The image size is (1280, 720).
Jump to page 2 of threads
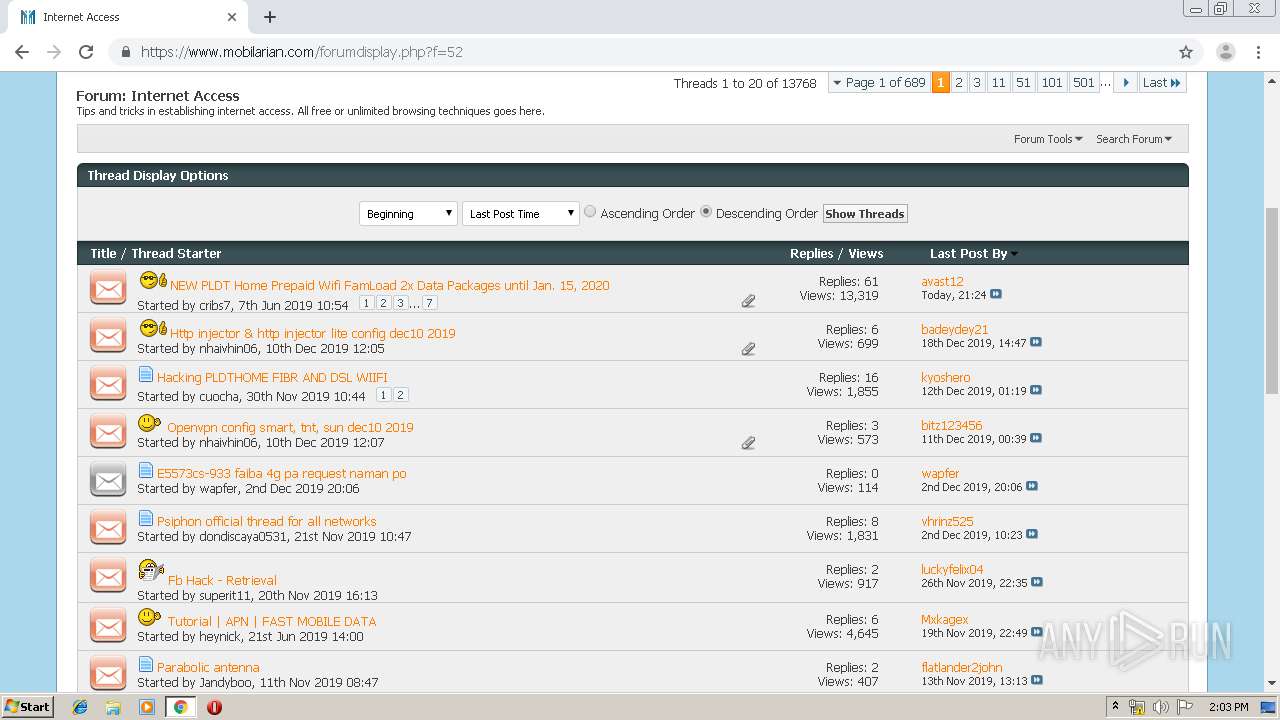[x=959, y=83]
